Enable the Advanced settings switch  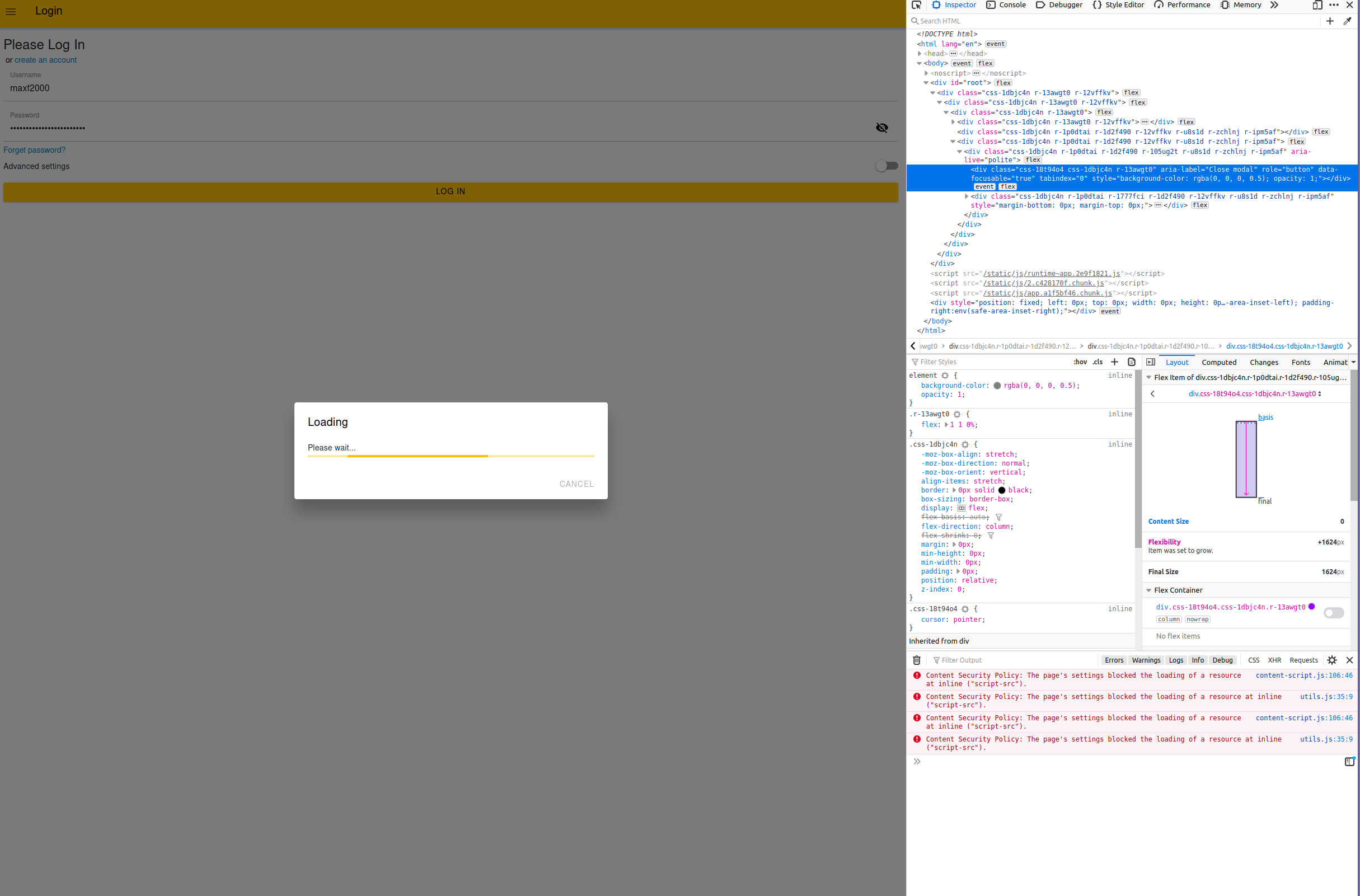(x=887, y=166)
